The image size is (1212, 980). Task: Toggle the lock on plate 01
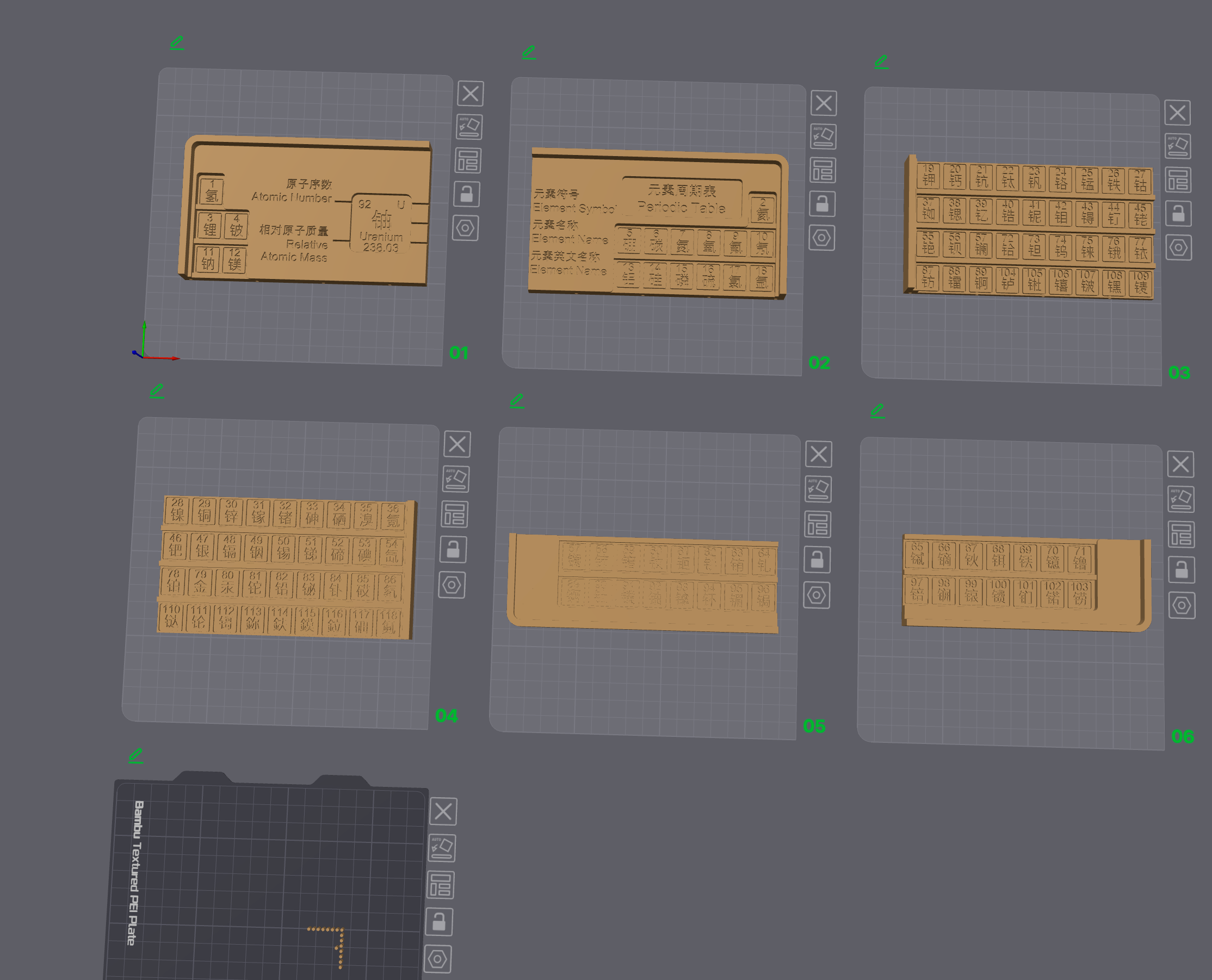coord(467,195)
